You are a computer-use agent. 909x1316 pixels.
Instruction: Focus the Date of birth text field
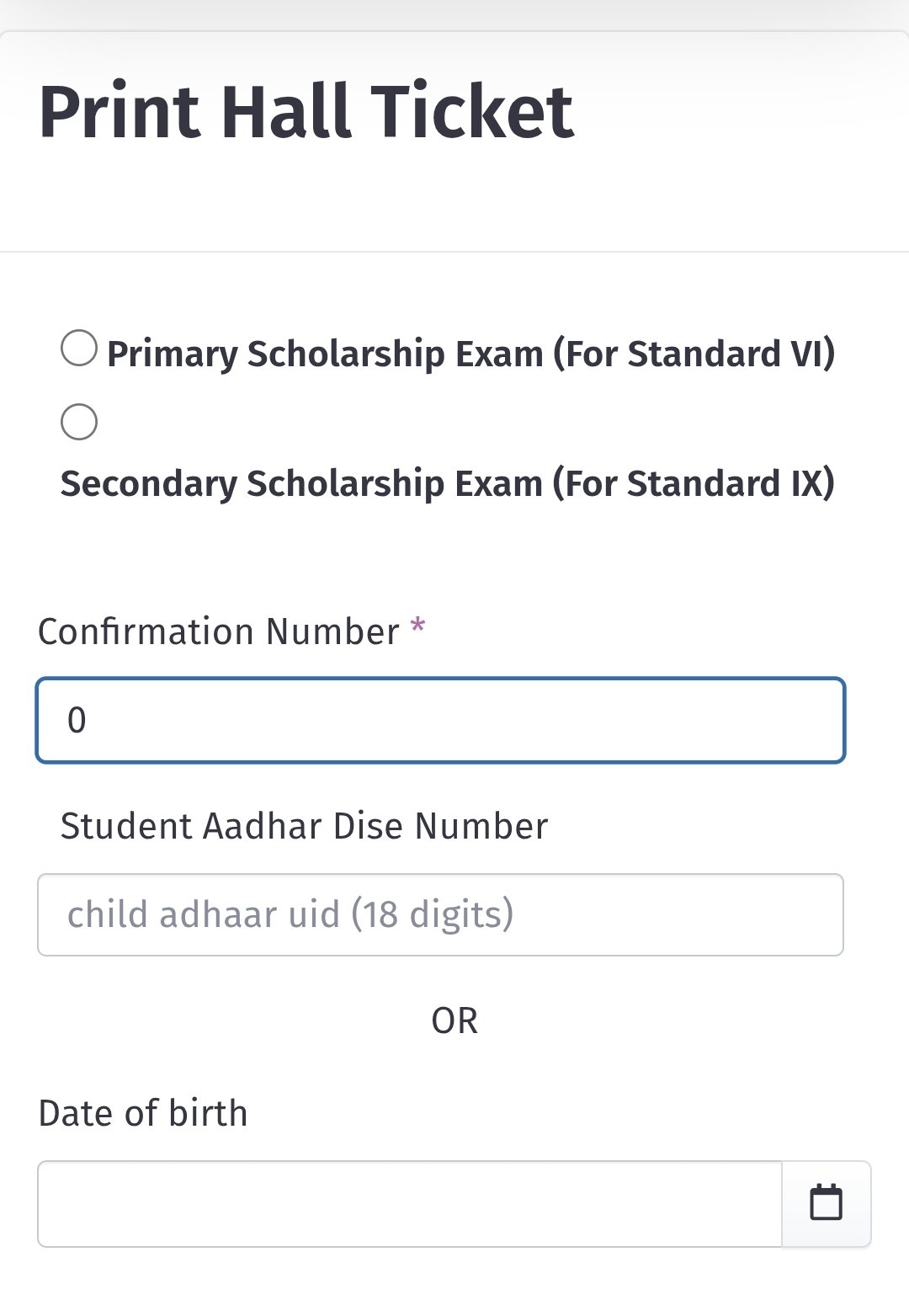pos(409,1204)
